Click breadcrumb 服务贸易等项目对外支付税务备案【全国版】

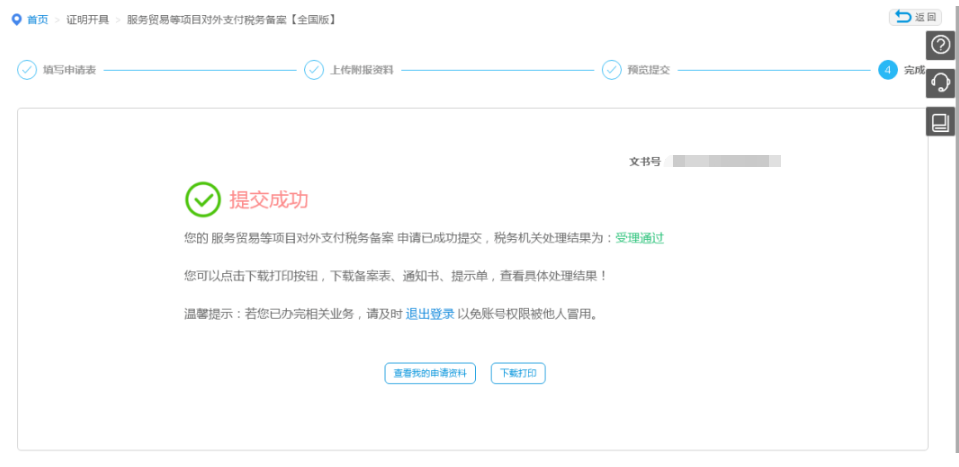click(232, 20)
